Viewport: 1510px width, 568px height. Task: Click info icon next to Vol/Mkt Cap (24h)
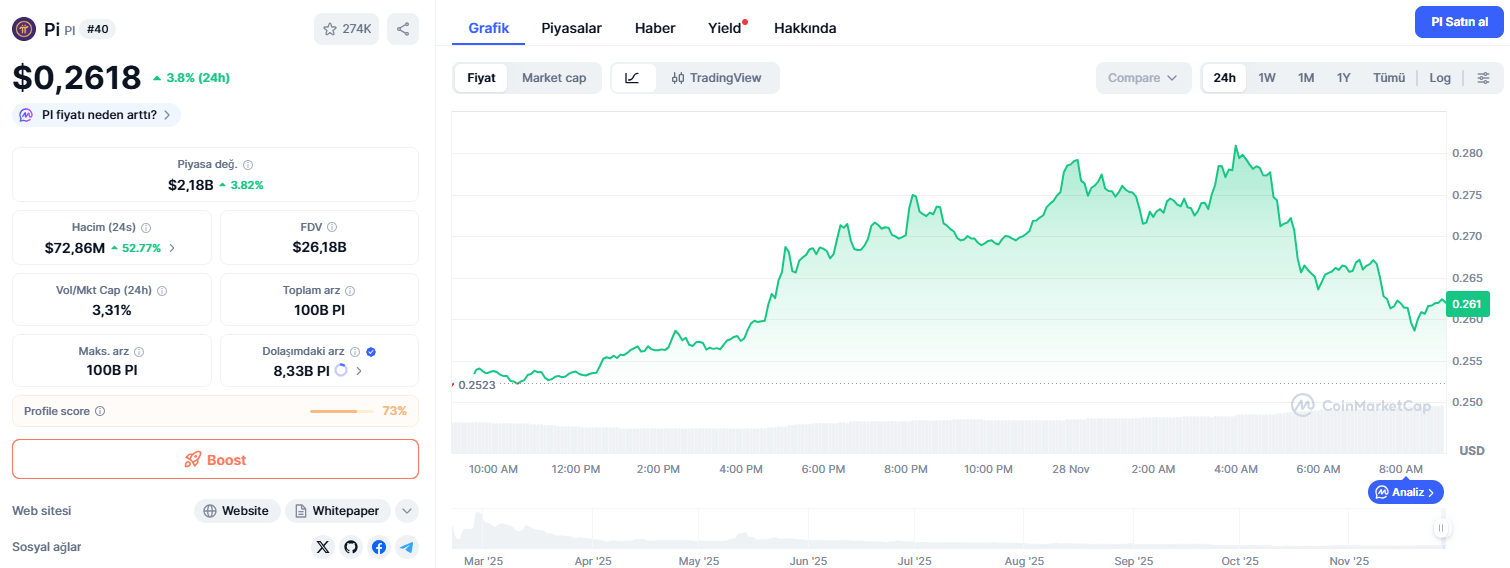click(x=162, y=291)
